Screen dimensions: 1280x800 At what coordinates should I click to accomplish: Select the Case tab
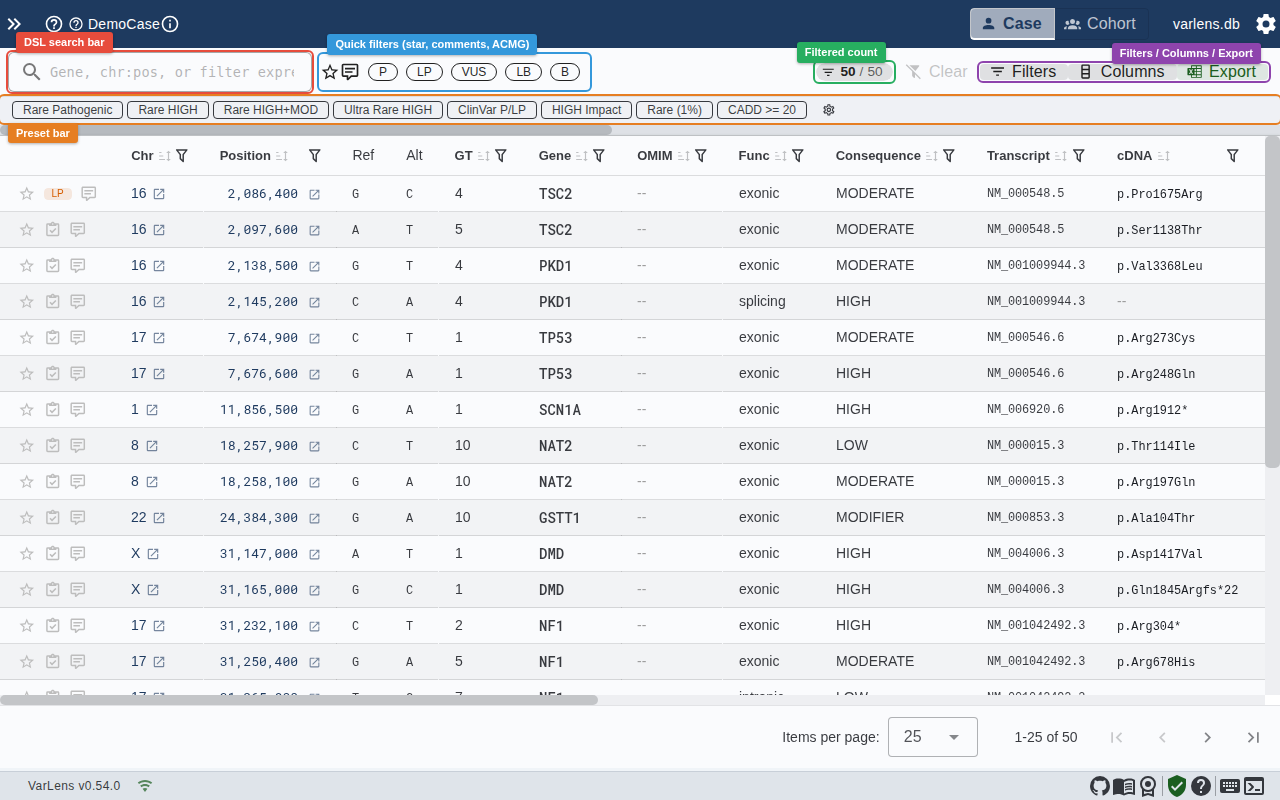coord(1012,23)
